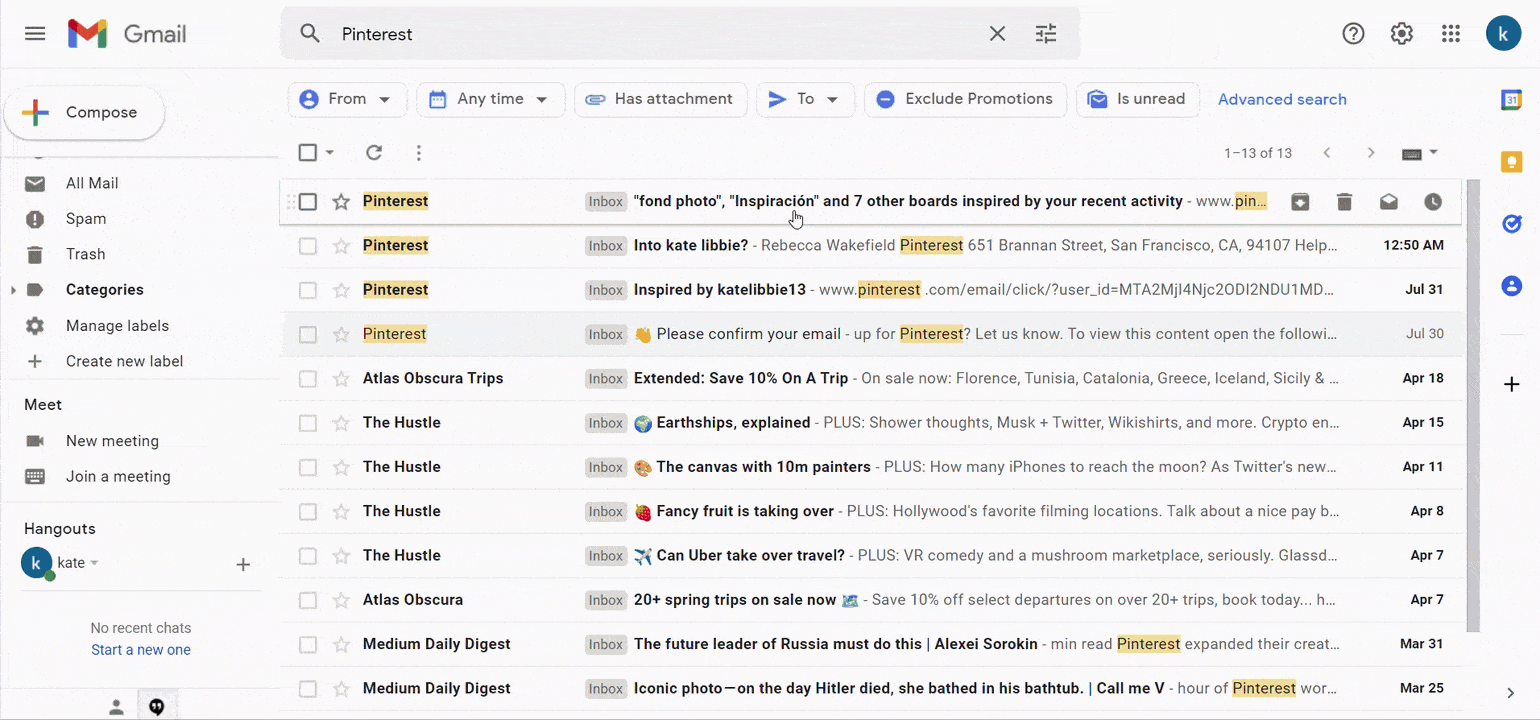Snooze the first Pinterest email

[x=1433, y=202]
